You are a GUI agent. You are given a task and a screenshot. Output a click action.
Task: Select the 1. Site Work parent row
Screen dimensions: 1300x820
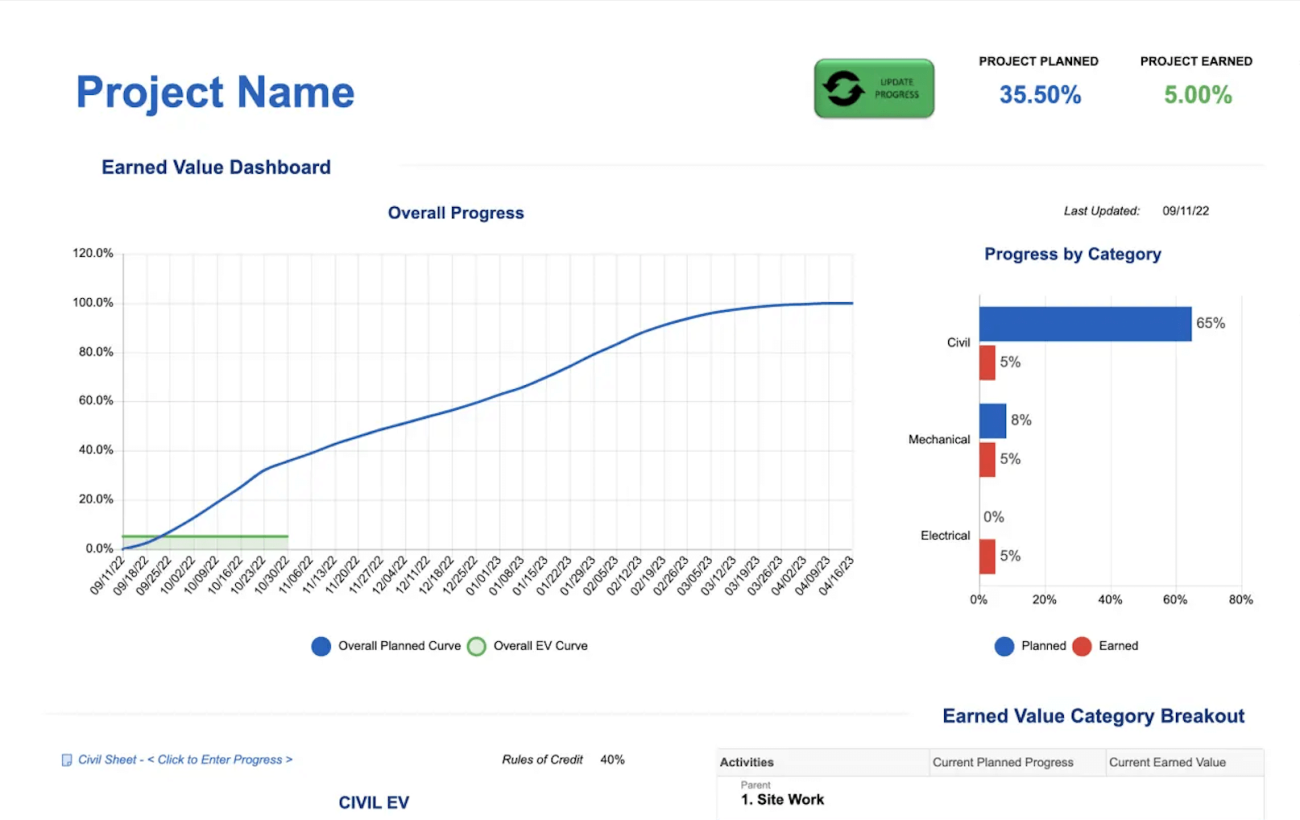783,799
